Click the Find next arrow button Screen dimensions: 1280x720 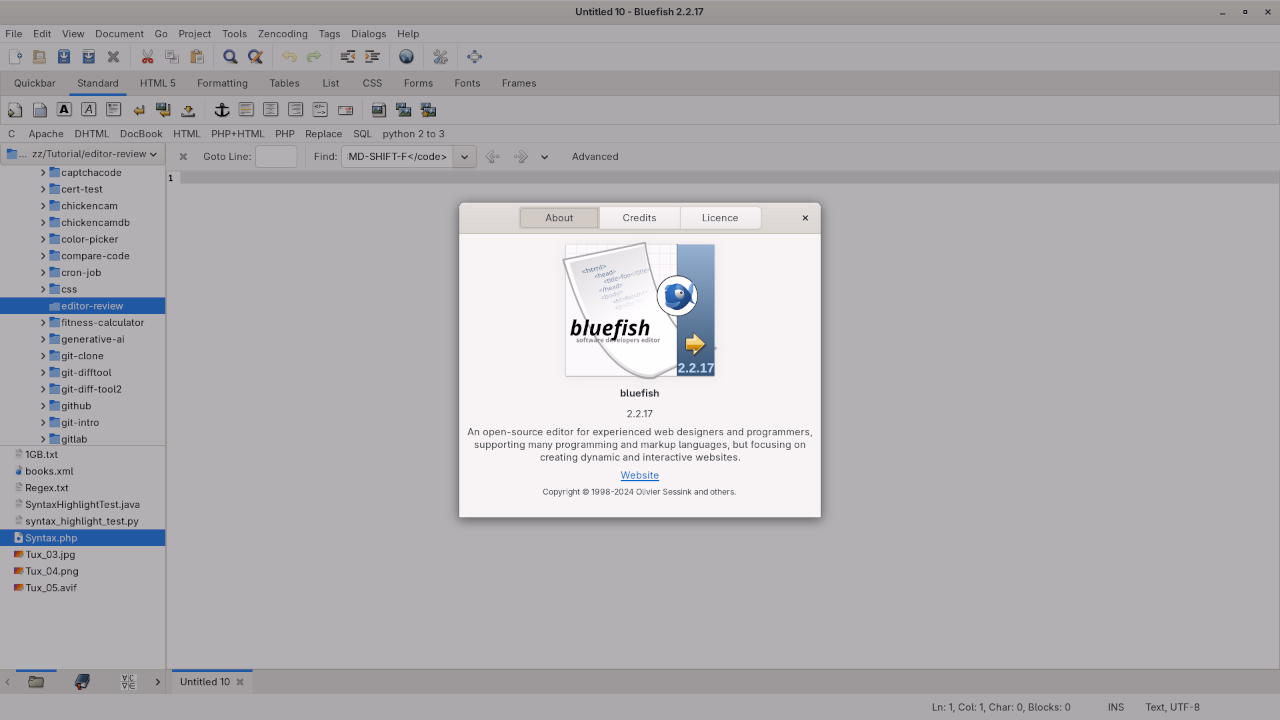[520, 157]
